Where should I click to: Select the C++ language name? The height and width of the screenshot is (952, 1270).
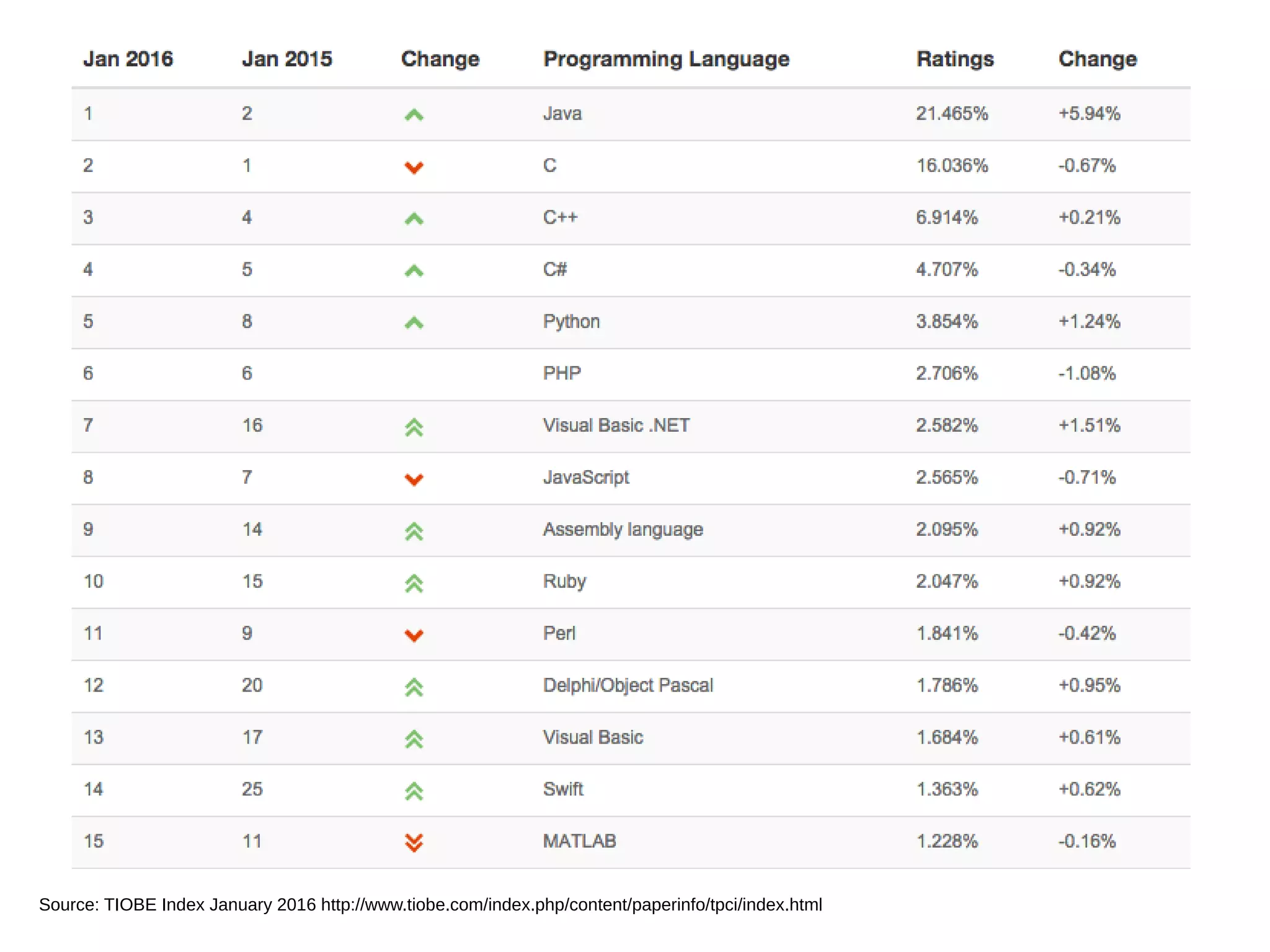point(561,217)
